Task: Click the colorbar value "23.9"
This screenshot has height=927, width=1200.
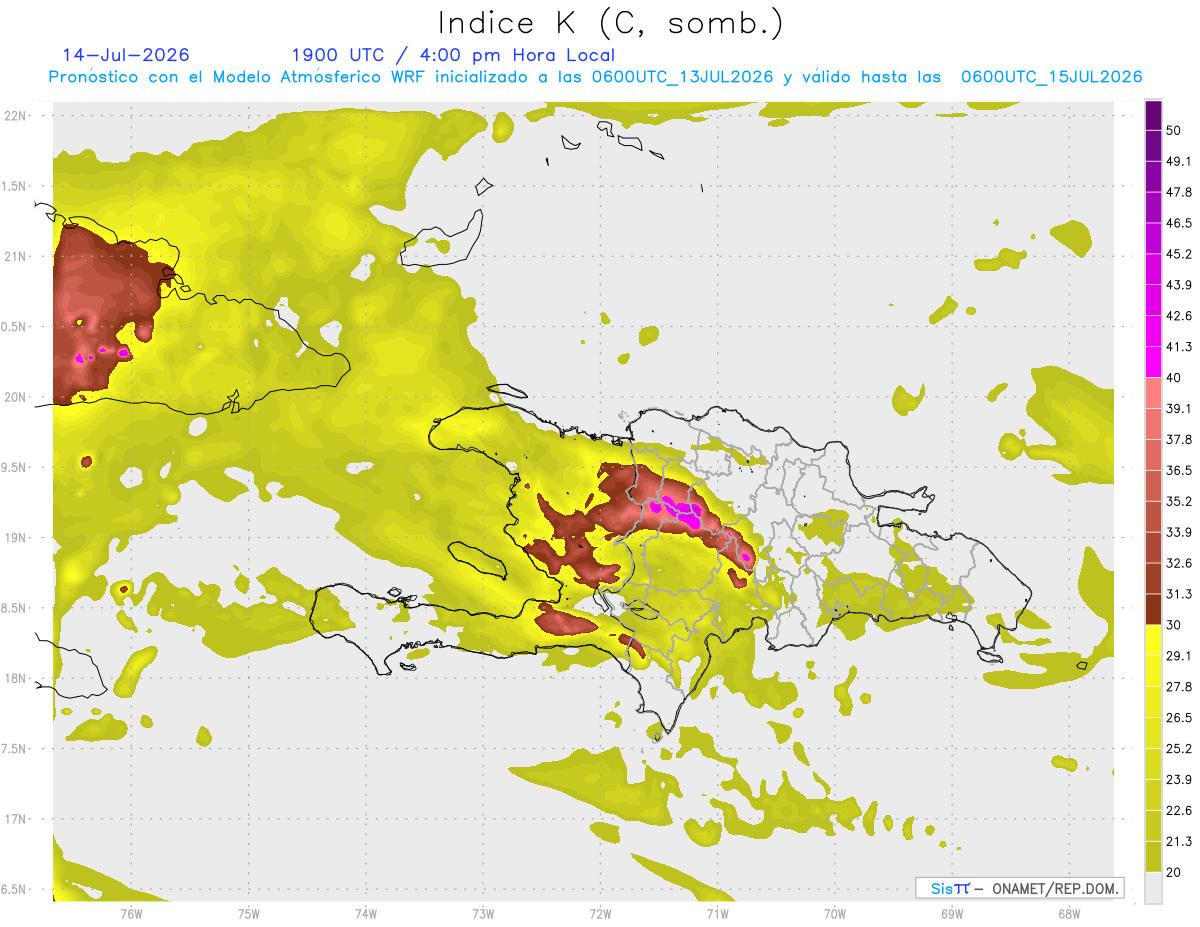Action: click(1179, 780)
